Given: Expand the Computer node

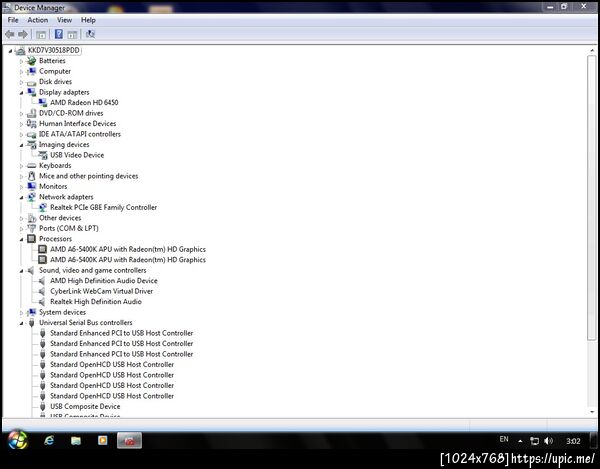Looking at the screenshot, I should [x=21, y=72].
